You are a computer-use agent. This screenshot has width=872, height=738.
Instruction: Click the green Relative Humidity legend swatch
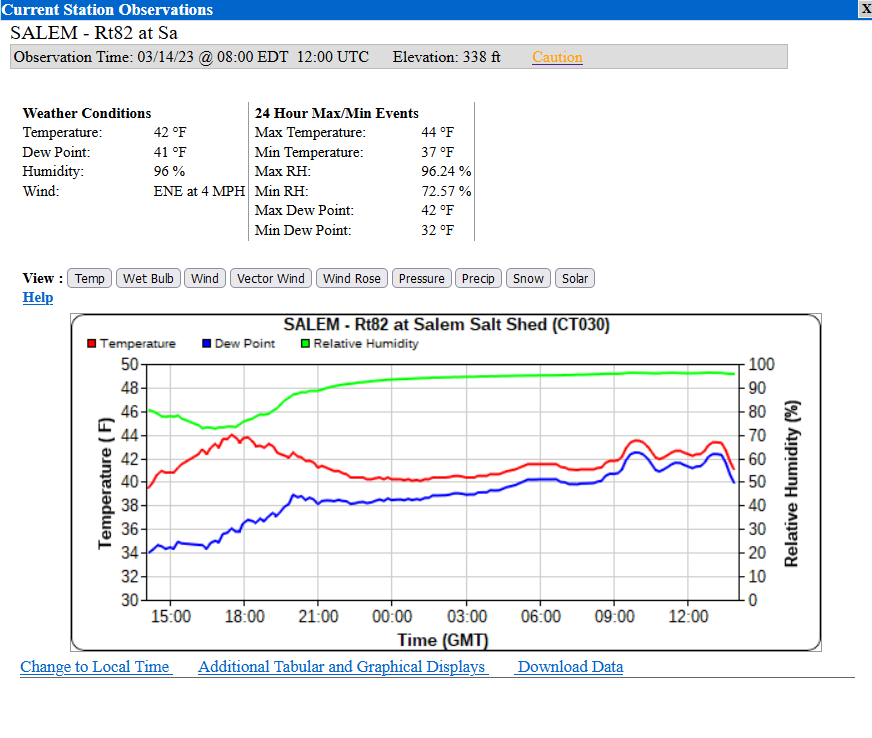(305, 343)
